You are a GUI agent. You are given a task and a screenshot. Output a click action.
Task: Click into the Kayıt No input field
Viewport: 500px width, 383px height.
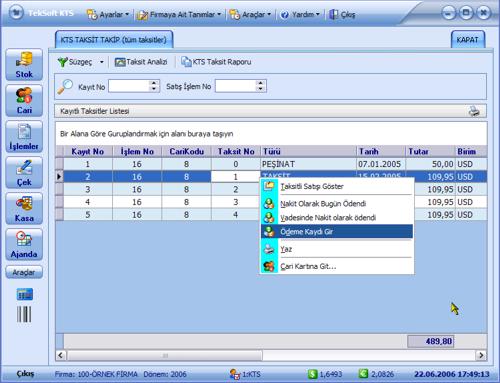coord(129,86)
